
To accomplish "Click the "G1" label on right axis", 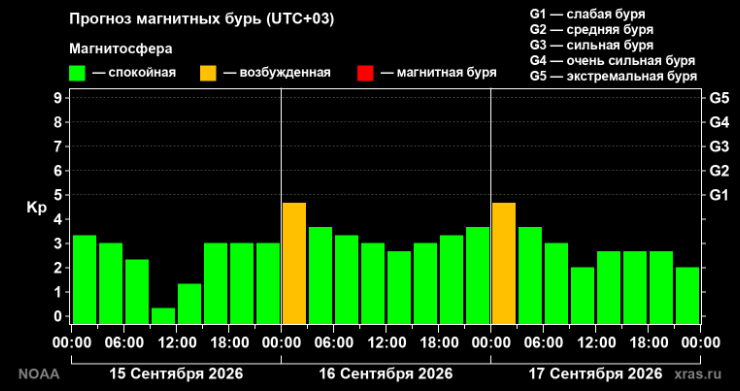I will (x=719, y=195).
